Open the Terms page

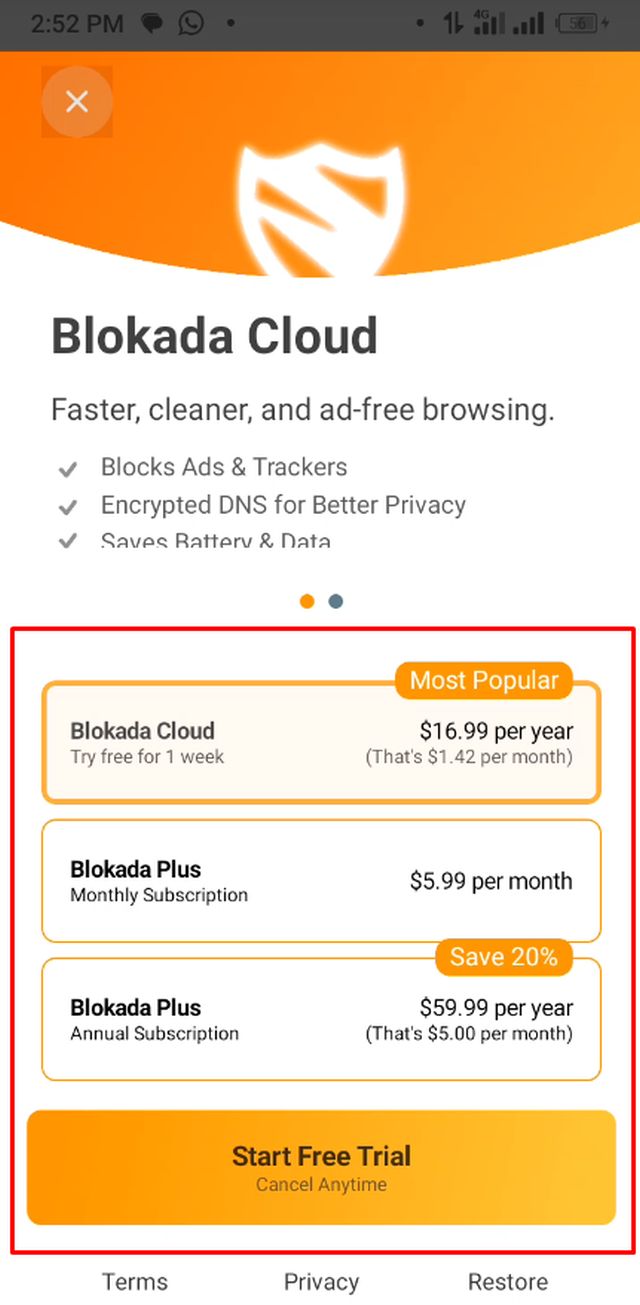[134, 1281]
